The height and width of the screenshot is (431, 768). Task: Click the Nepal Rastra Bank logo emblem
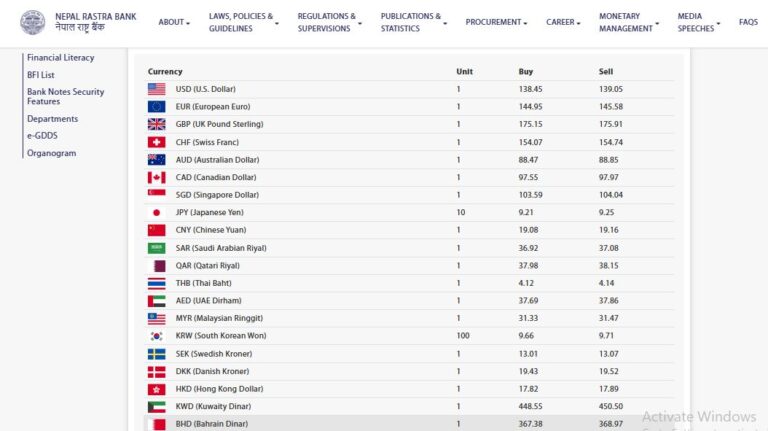(32, 22)
